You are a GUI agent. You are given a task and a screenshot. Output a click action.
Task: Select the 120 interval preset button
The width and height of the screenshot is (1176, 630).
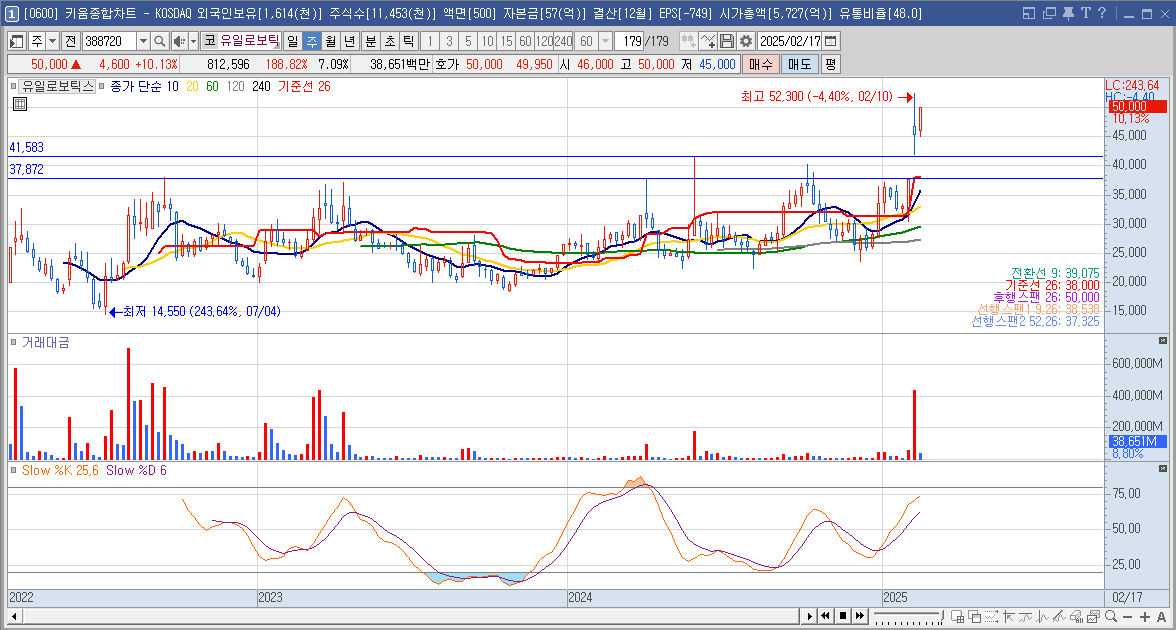pos(544,40)
